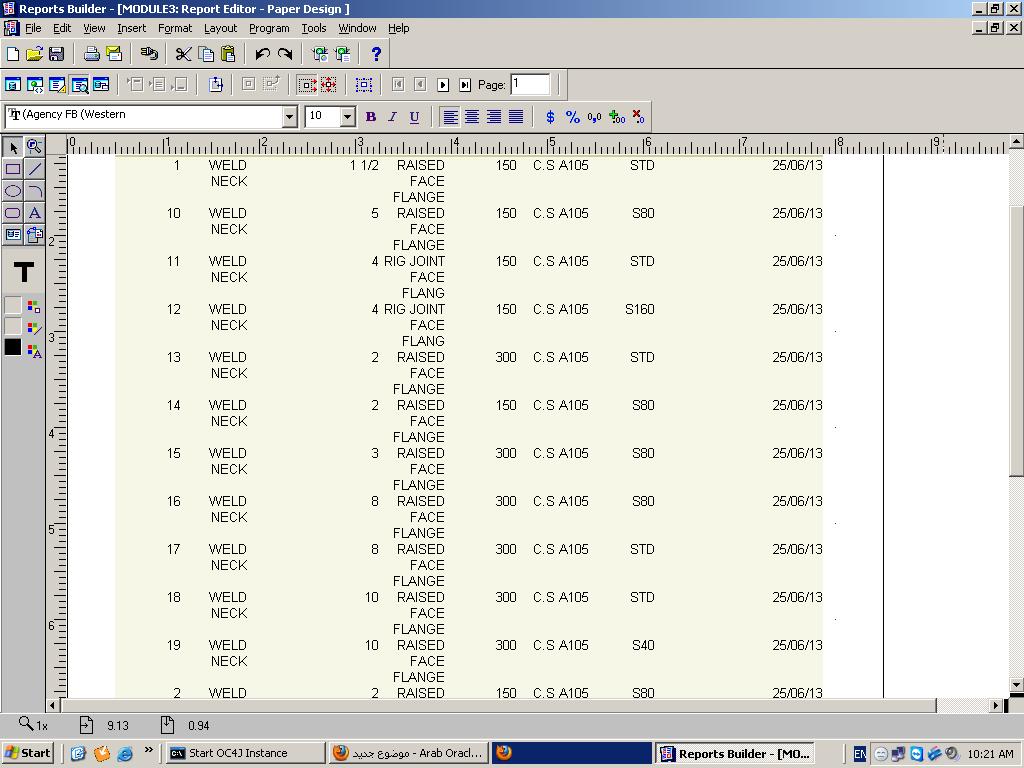Expand the font size dropdown
The height and width of the screenshot is (768, 1024).
coord(348,117)
